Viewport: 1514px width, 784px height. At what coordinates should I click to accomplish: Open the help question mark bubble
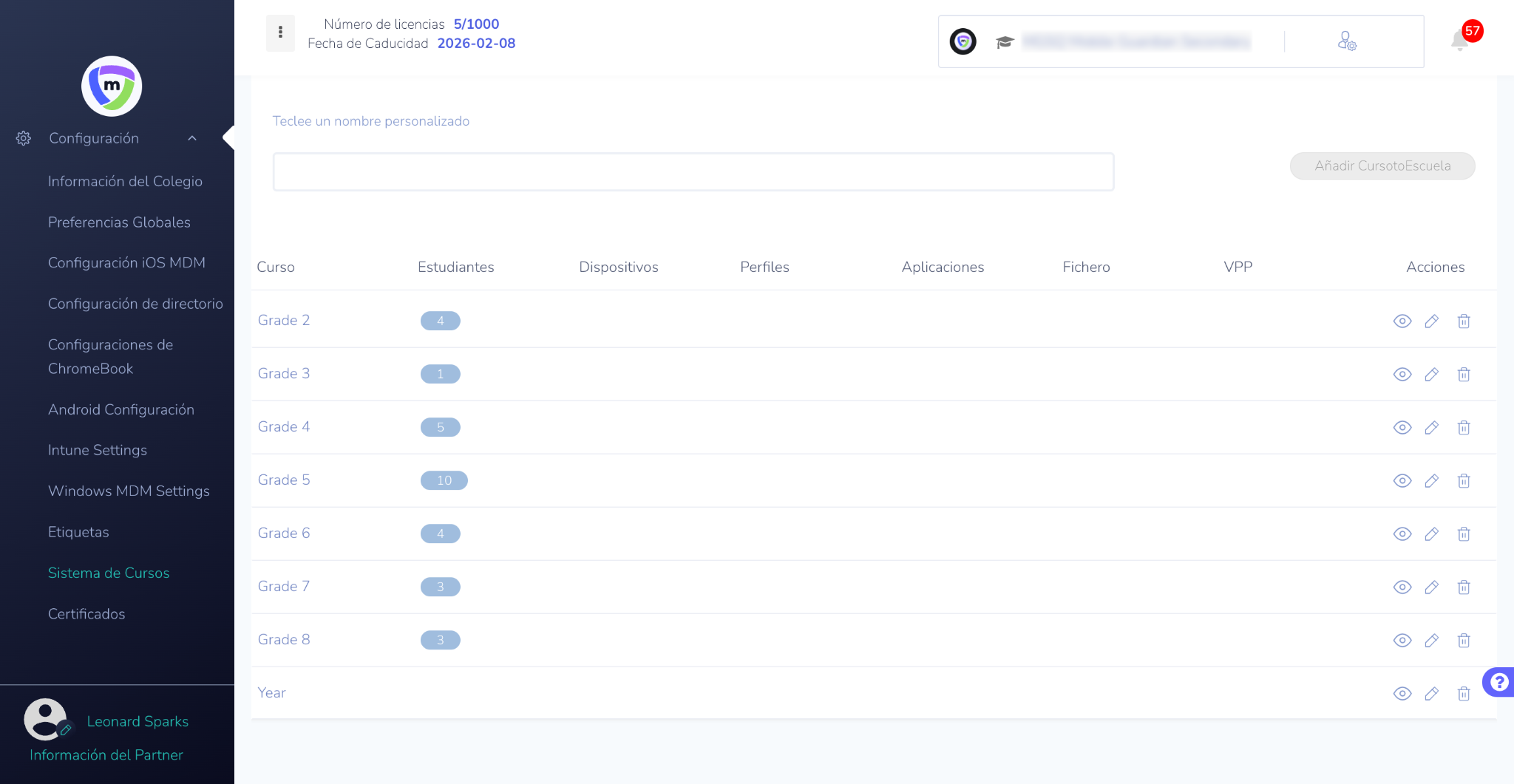click(x=1499, y=681)
